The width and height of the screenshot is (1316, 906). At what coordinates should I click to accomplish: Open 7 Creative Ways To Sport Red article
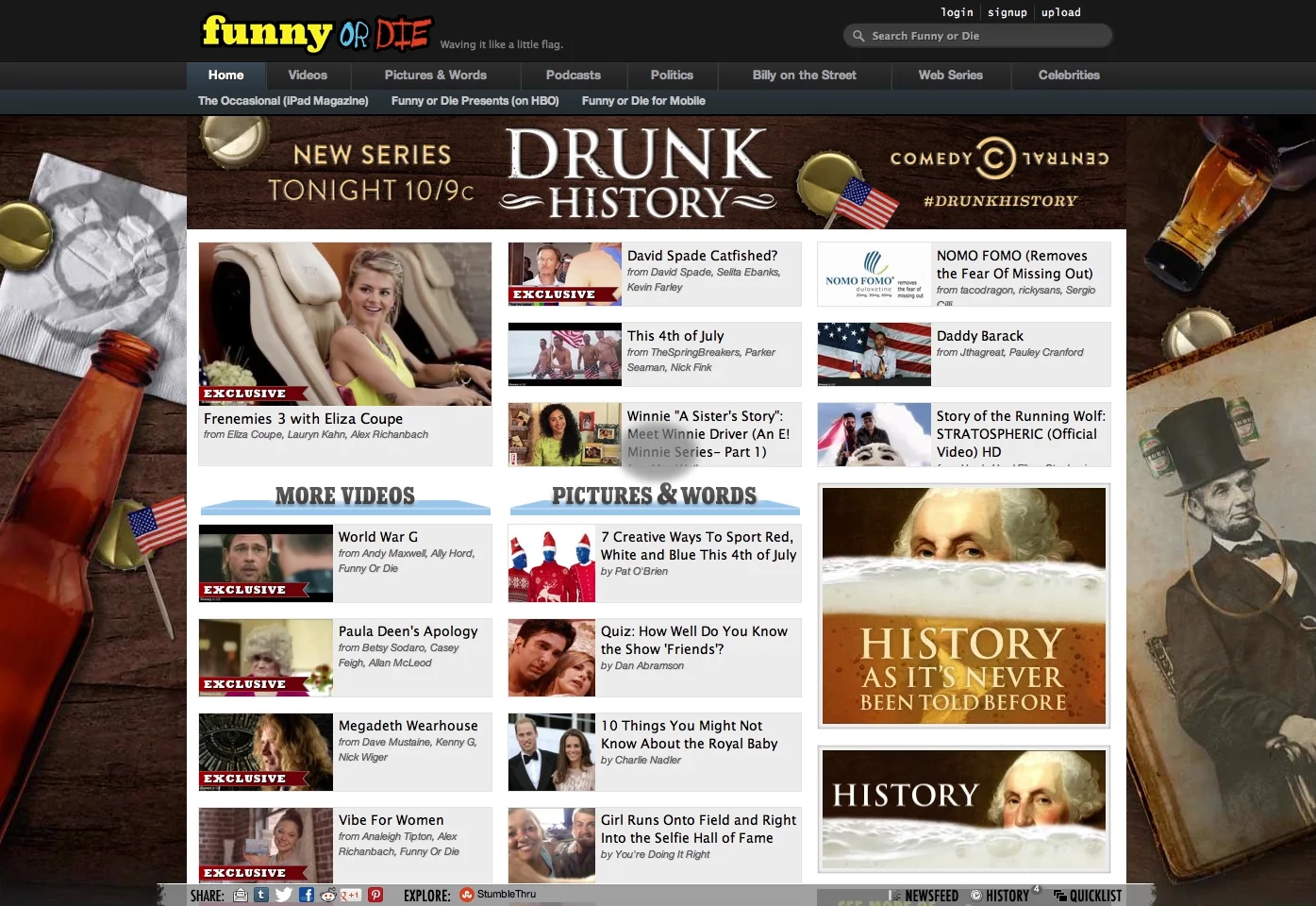tap(698, 545)
